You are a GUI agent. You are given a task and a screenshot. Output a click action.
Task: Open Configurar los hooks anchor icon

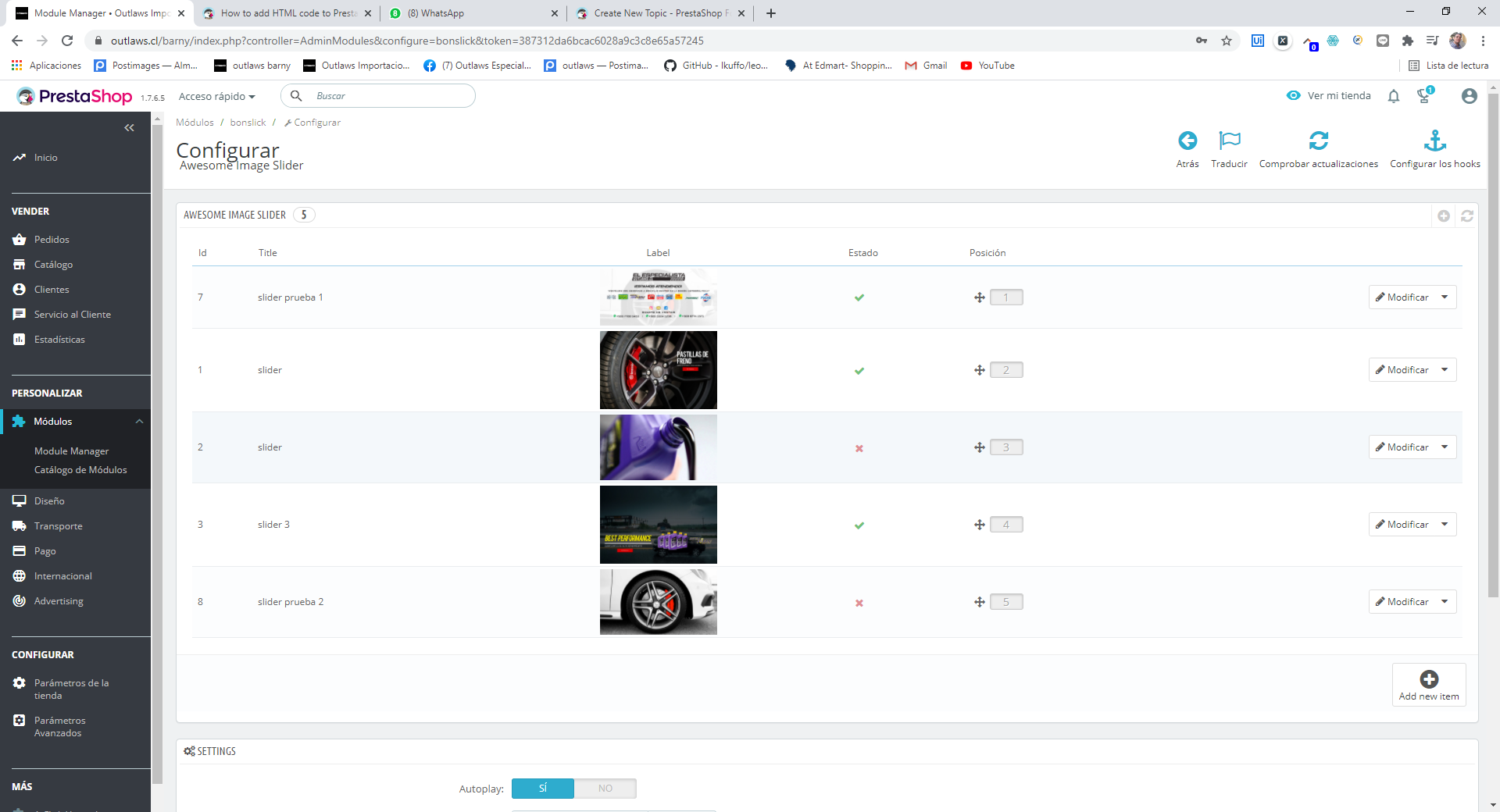click(1435, 141)
